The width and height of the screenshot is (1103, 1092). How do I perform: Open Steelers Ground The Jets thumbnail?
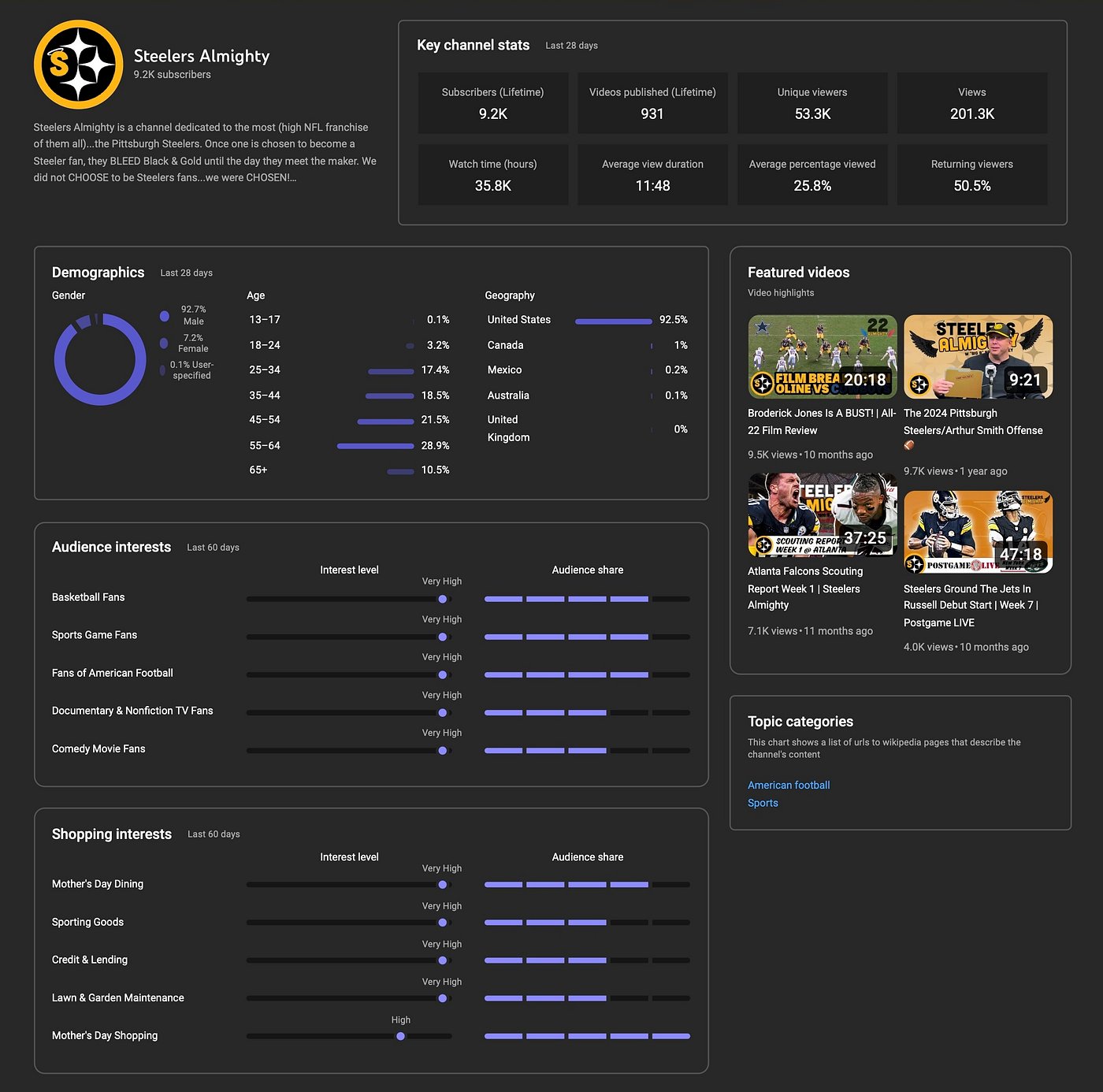[978, 532]
